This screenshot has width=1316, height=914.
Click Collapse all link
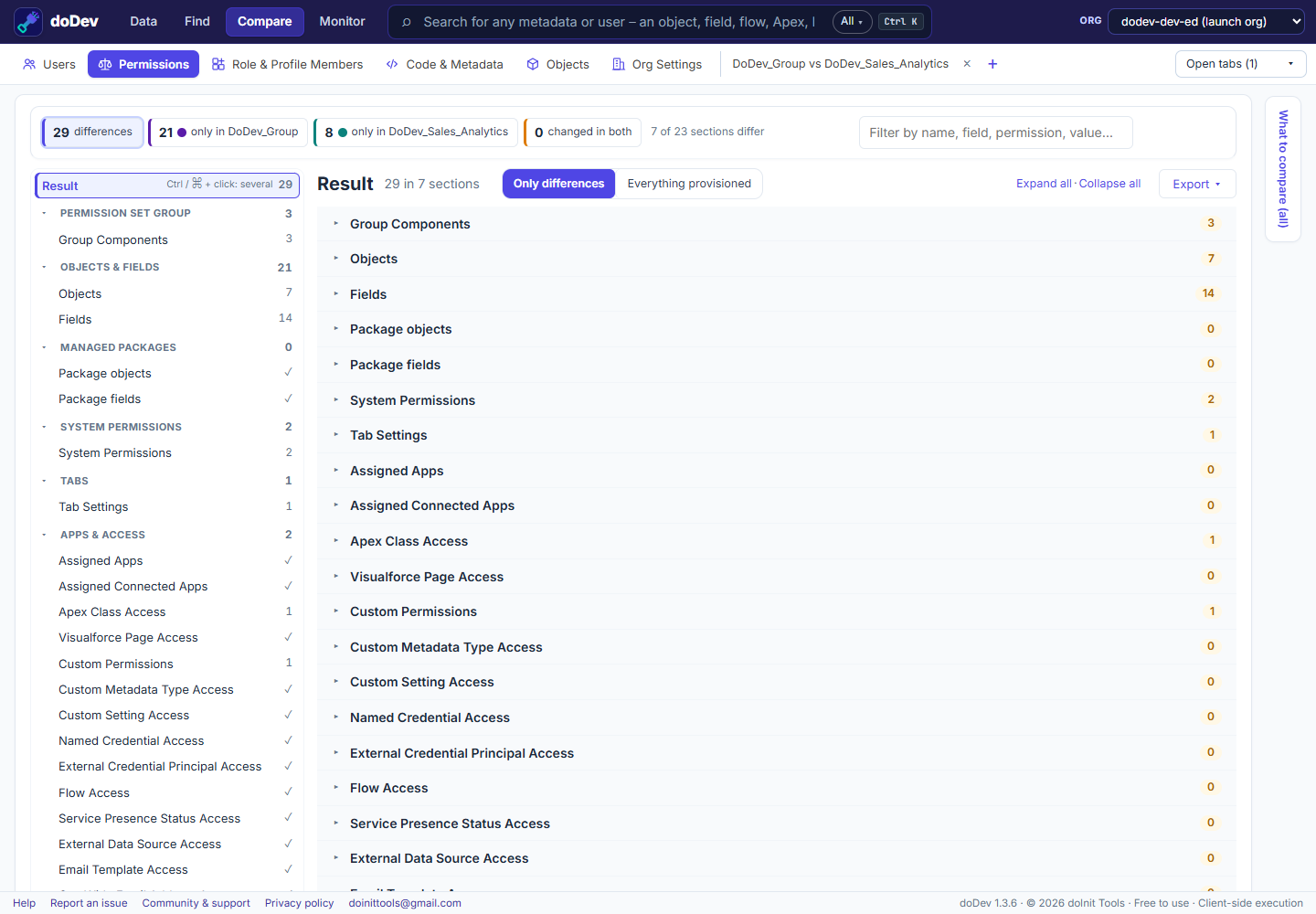coord(1109,184)
